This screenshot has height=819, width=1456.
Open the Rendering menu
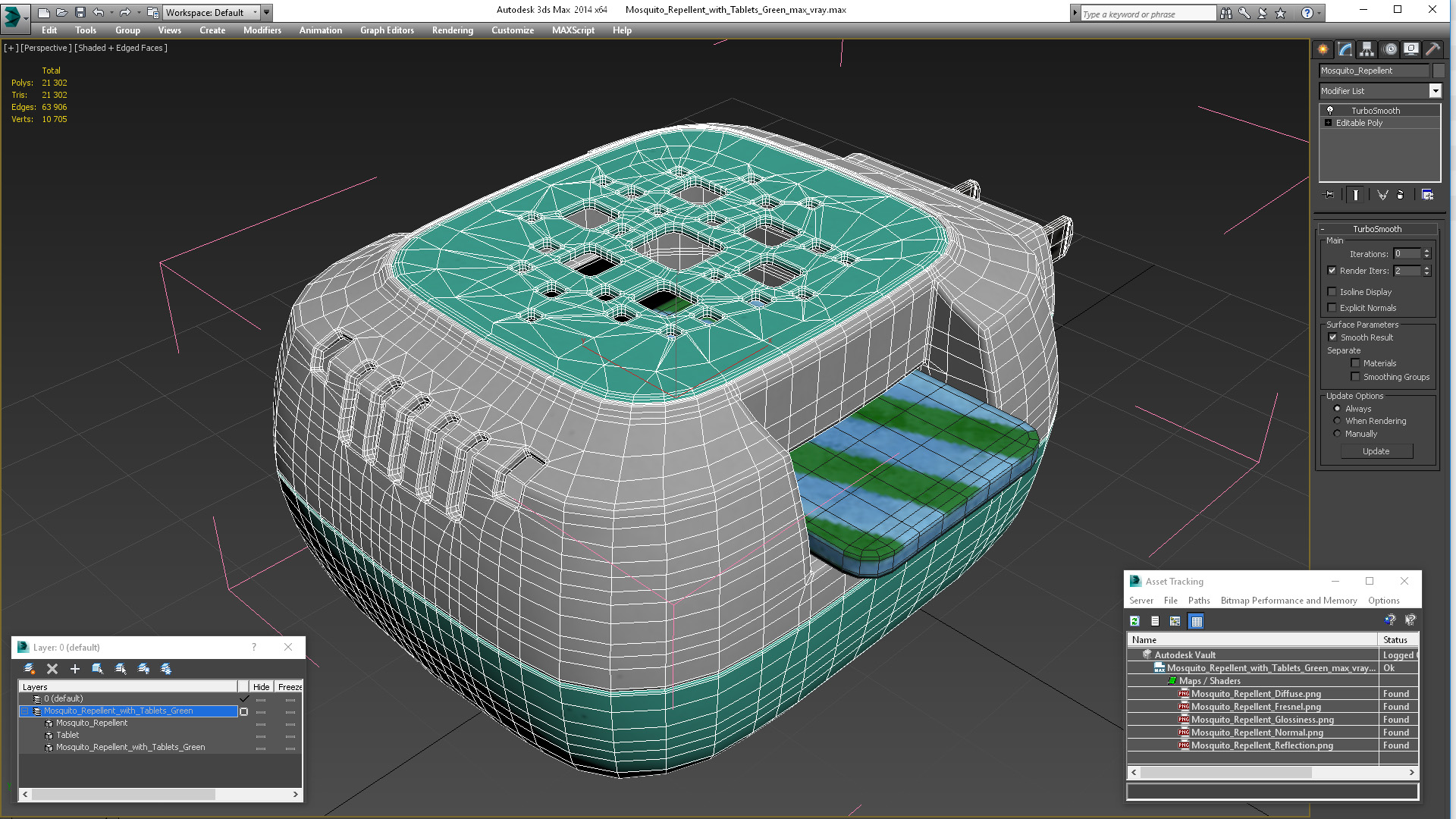[x=452, y=30]
